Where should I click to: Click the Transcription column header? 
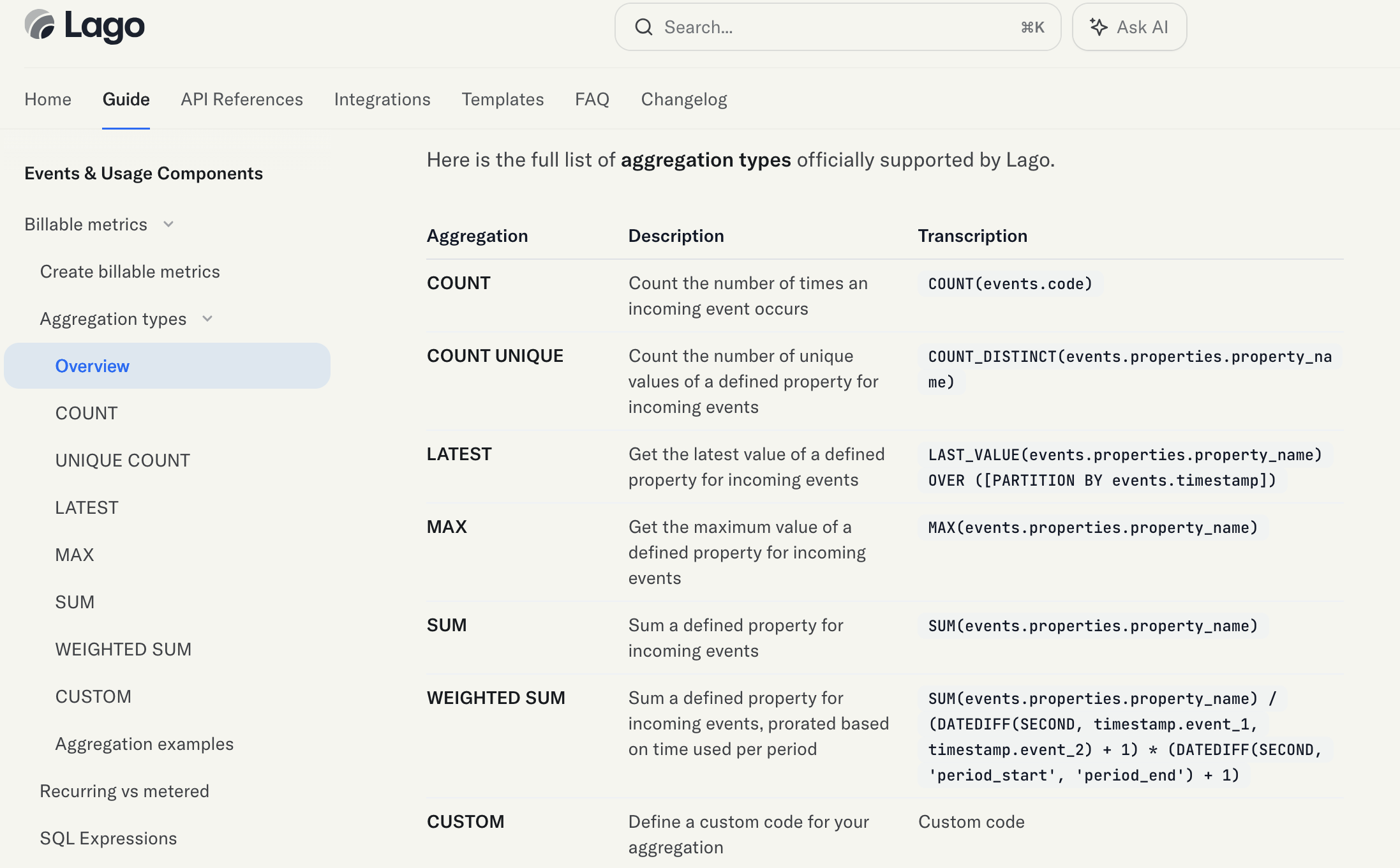click(972, 236)
